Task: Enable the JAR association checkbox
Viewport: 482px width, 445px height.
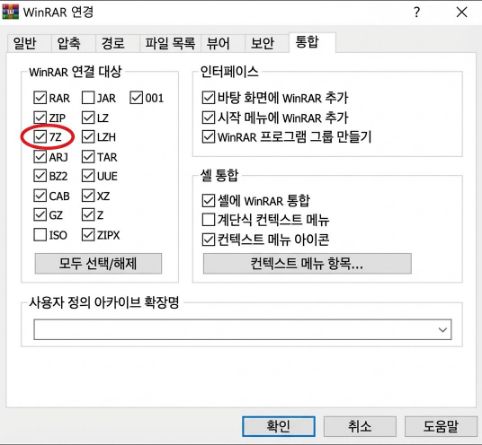Action: (x=88, y=98)
